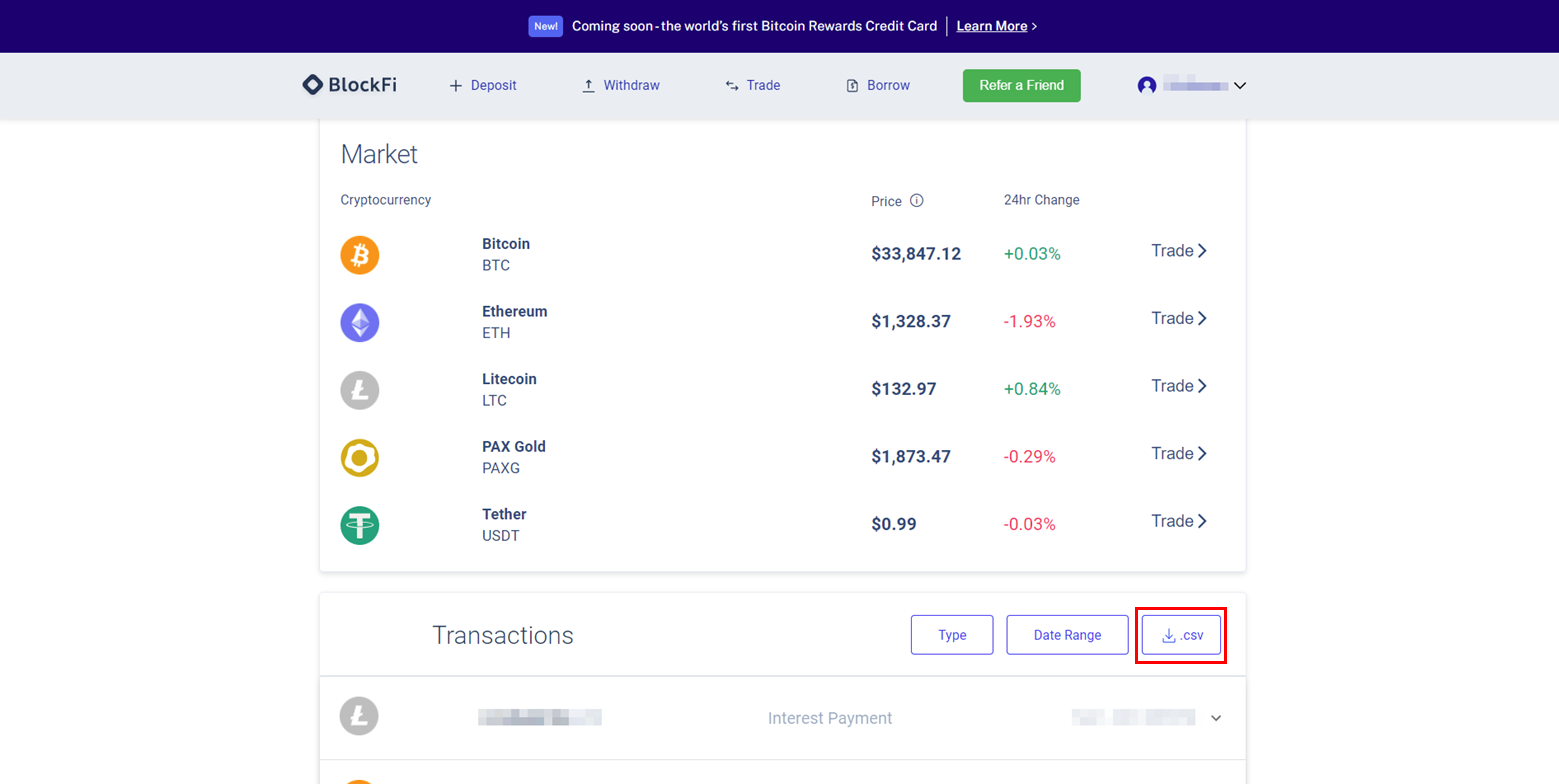Click the New! badge in banner
Image resolution: width=1559 pixels, height=784 pixels.
pyautogui.click(x=546, y=26)
